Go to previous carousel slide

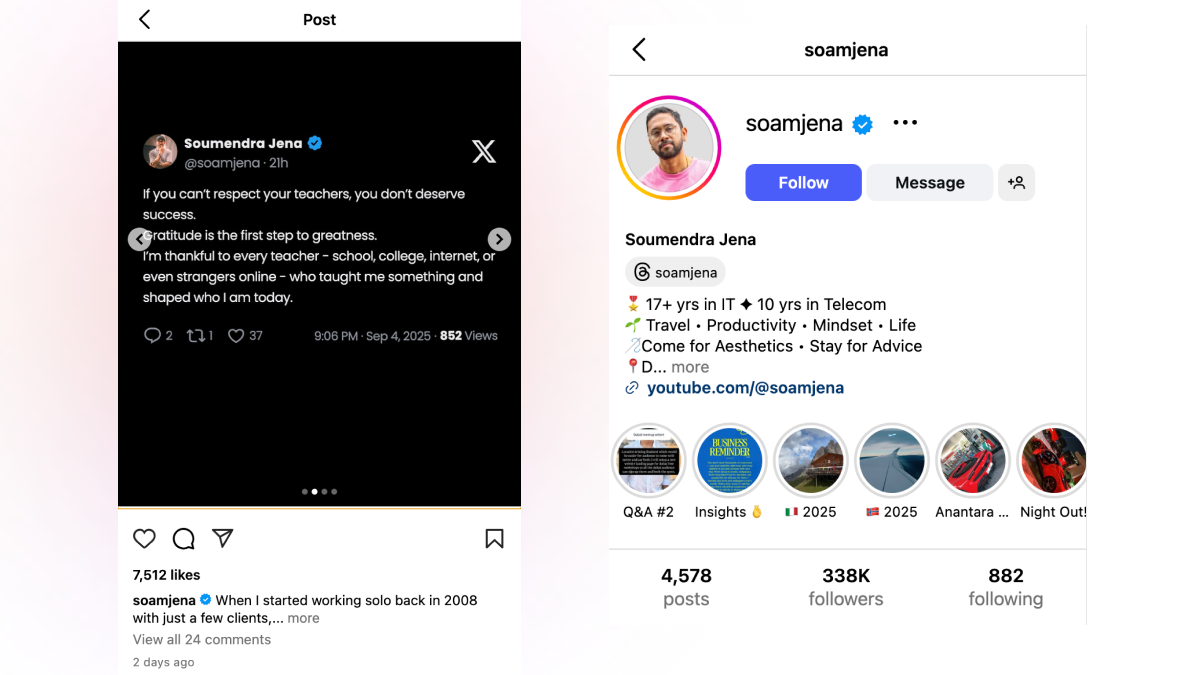139,240
